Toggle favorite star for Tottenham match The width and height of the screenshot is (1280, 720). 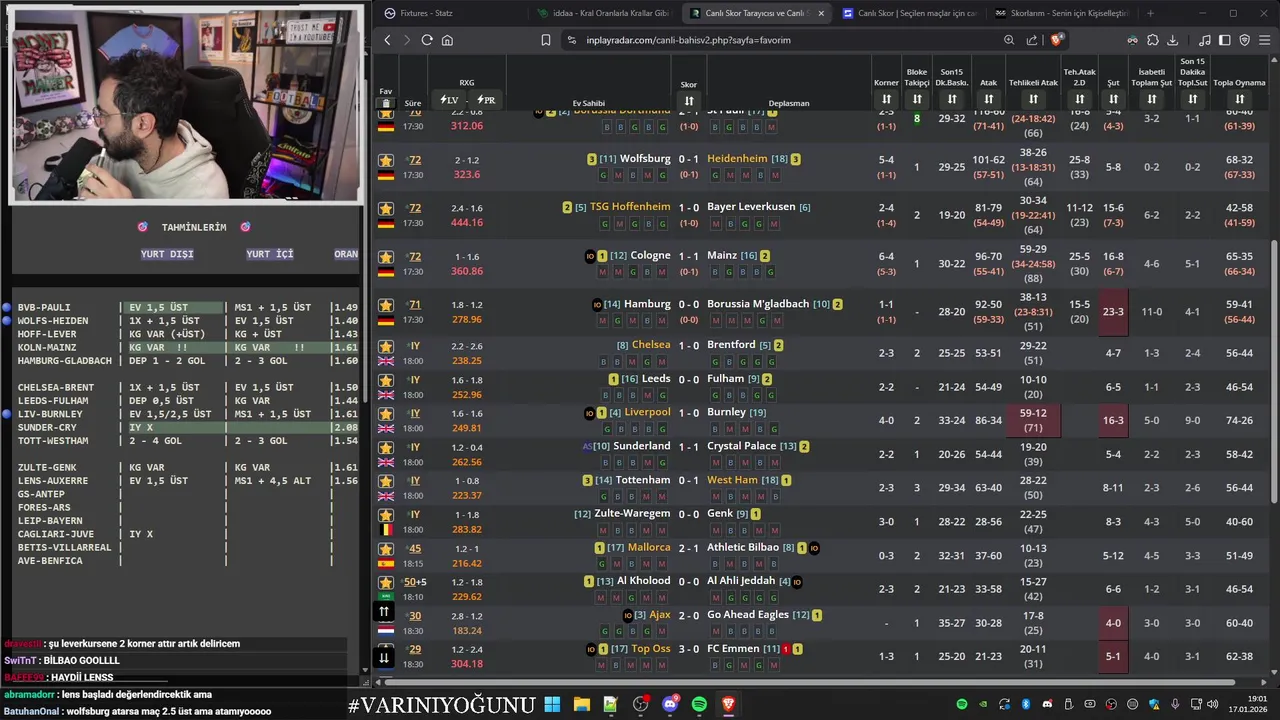[386, 481]
